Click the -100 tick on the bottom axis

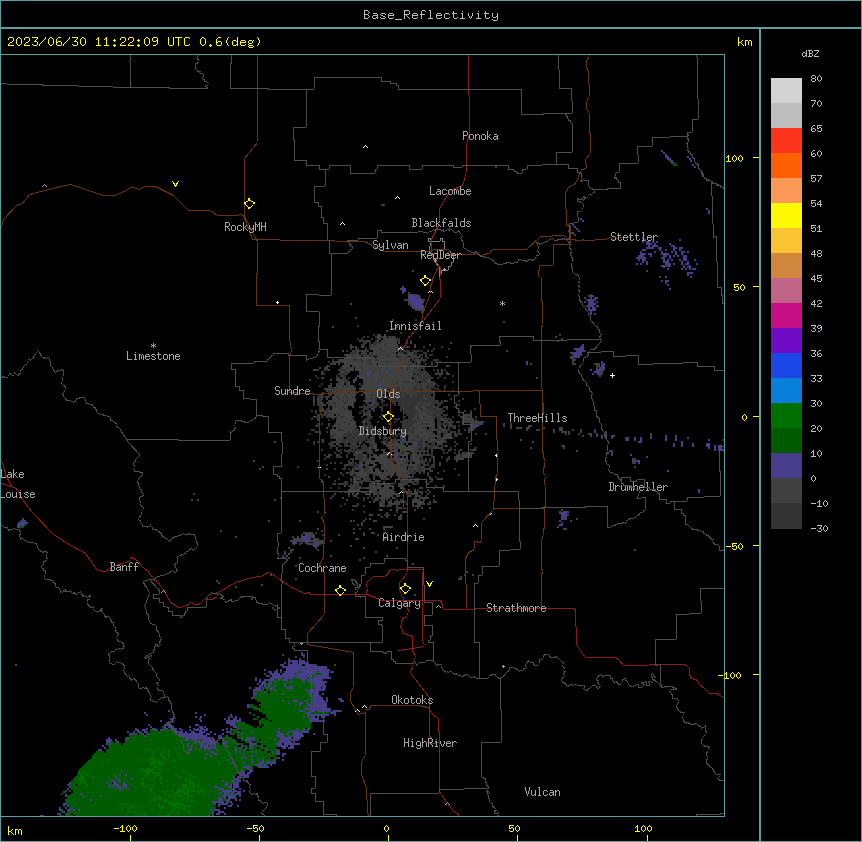click(x=125, y=828)
